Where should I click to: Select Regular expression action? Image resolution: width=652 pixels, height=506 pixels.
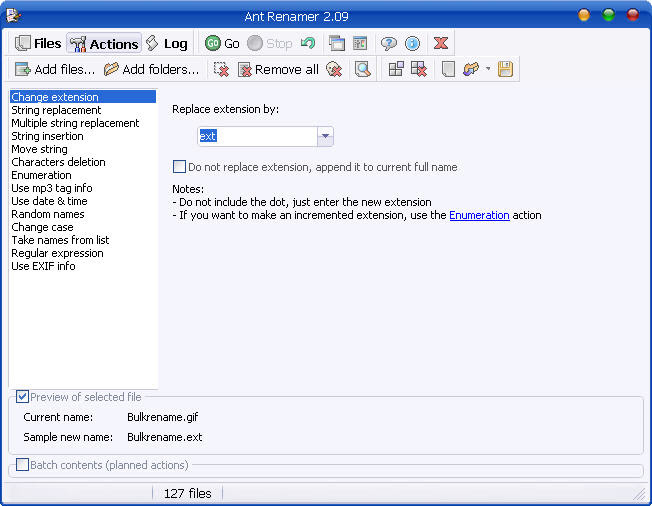tap(83, 253)
